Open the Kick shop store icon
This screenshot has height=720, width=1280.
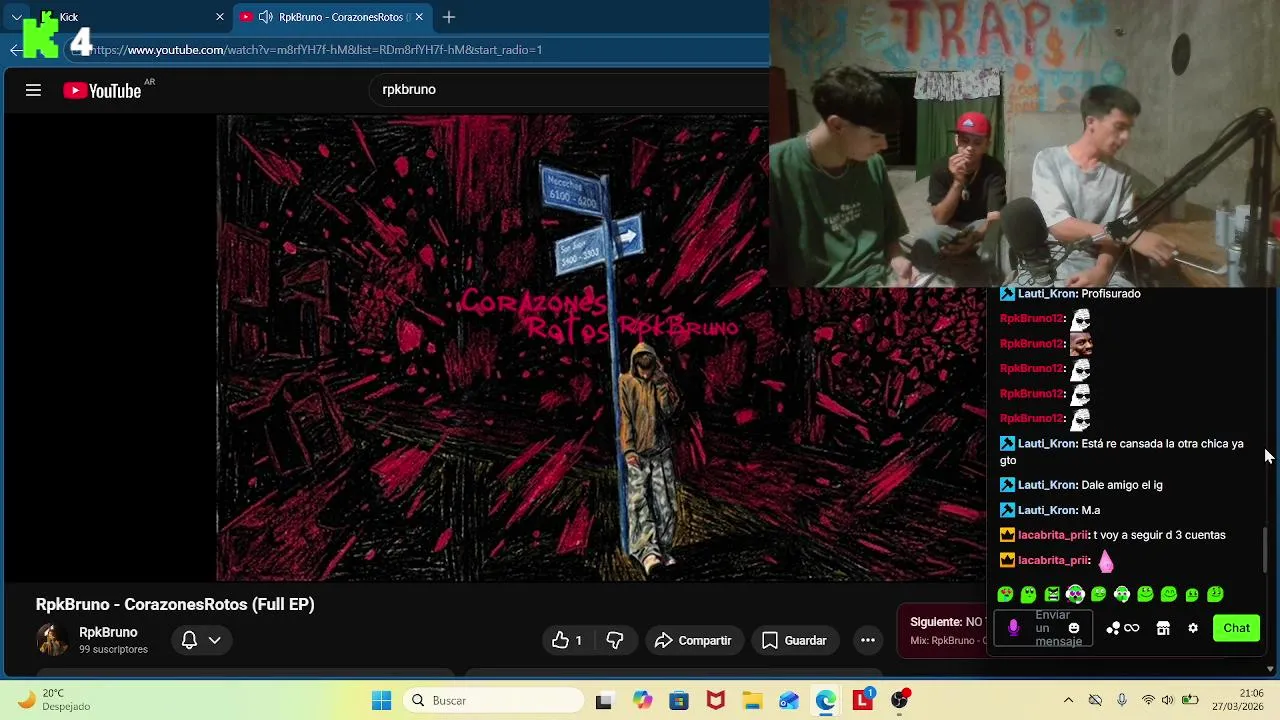[1163, 628]
